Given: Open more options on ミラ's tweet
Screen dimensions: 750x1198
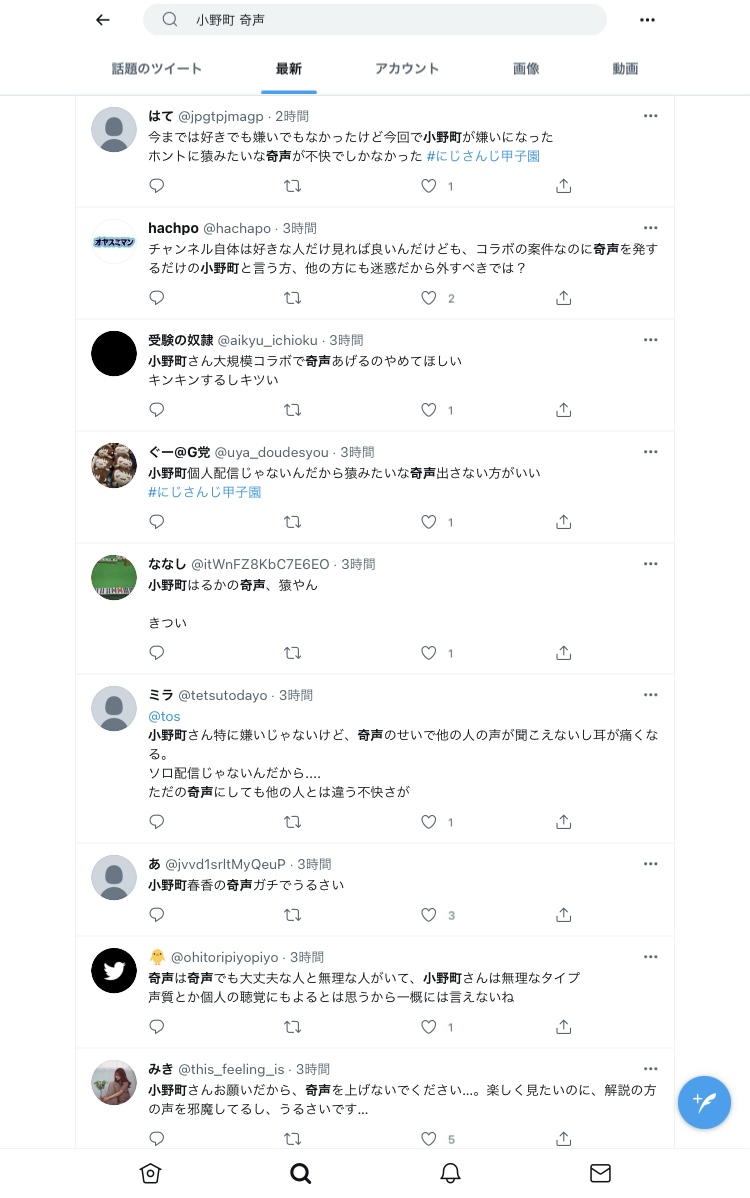Looking at the screenshot, I should point(651,695).
